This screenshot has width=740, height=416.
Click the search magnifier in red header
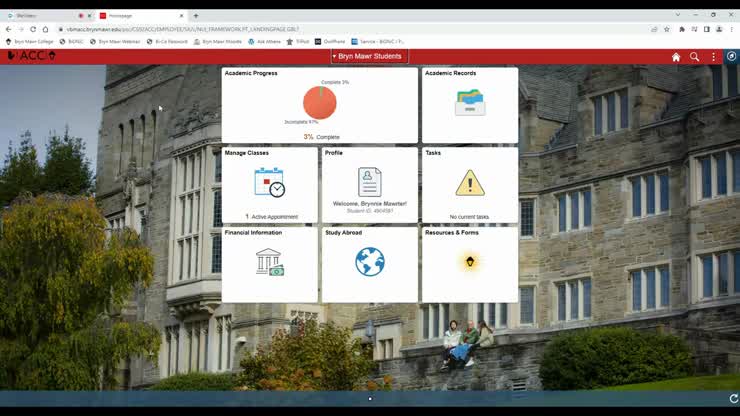click(x=695, y=57)
